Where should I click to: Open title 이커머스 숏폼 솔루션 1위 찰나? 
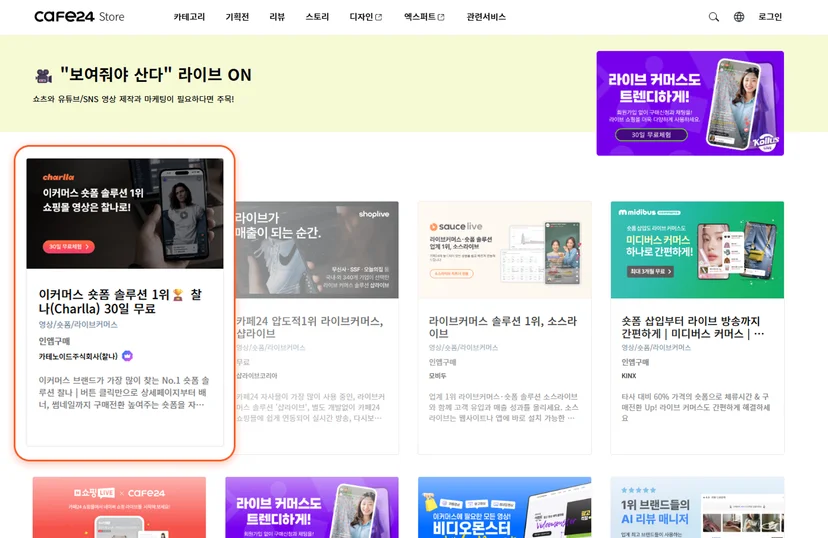[x=120, y=301]
